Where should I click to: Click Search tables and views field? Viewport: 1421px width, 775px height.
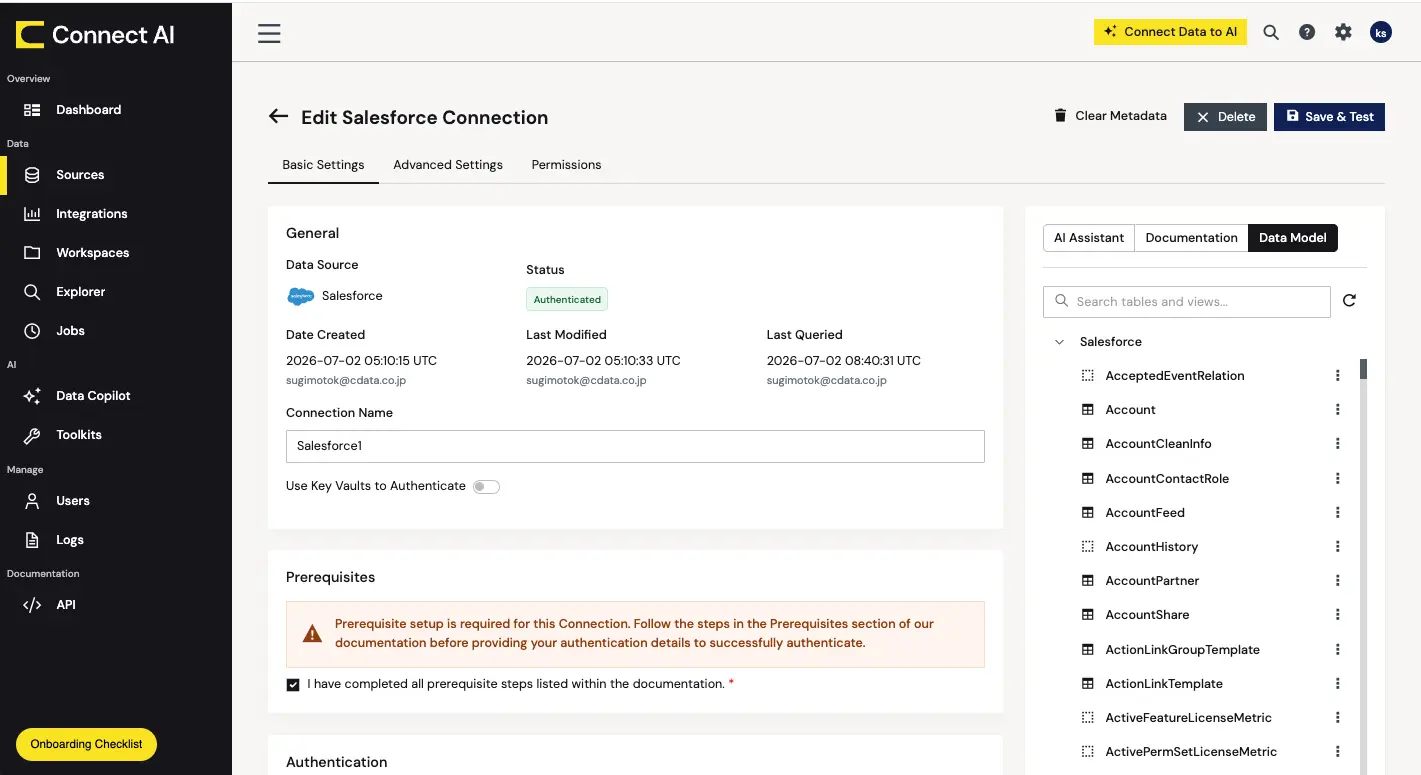coord(1187,302)
